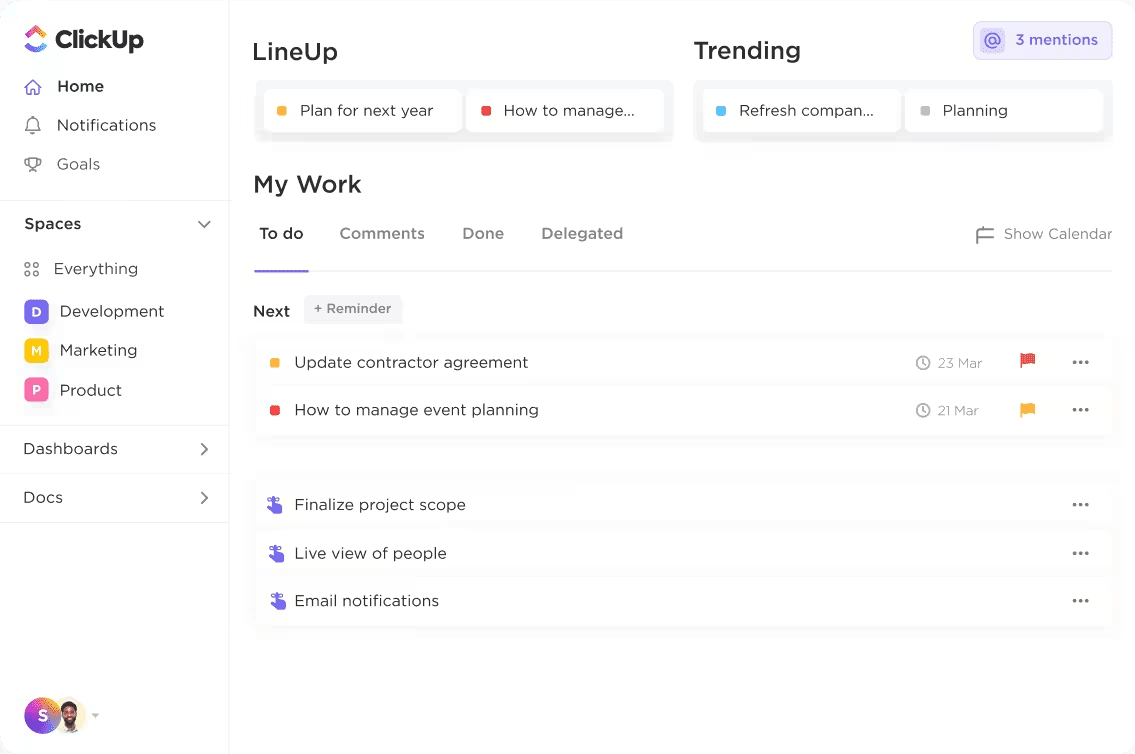The width and height of the screenshot is (1135, 754).
Task: Open the user avatar account menu
Action: (x=57, y=715)
